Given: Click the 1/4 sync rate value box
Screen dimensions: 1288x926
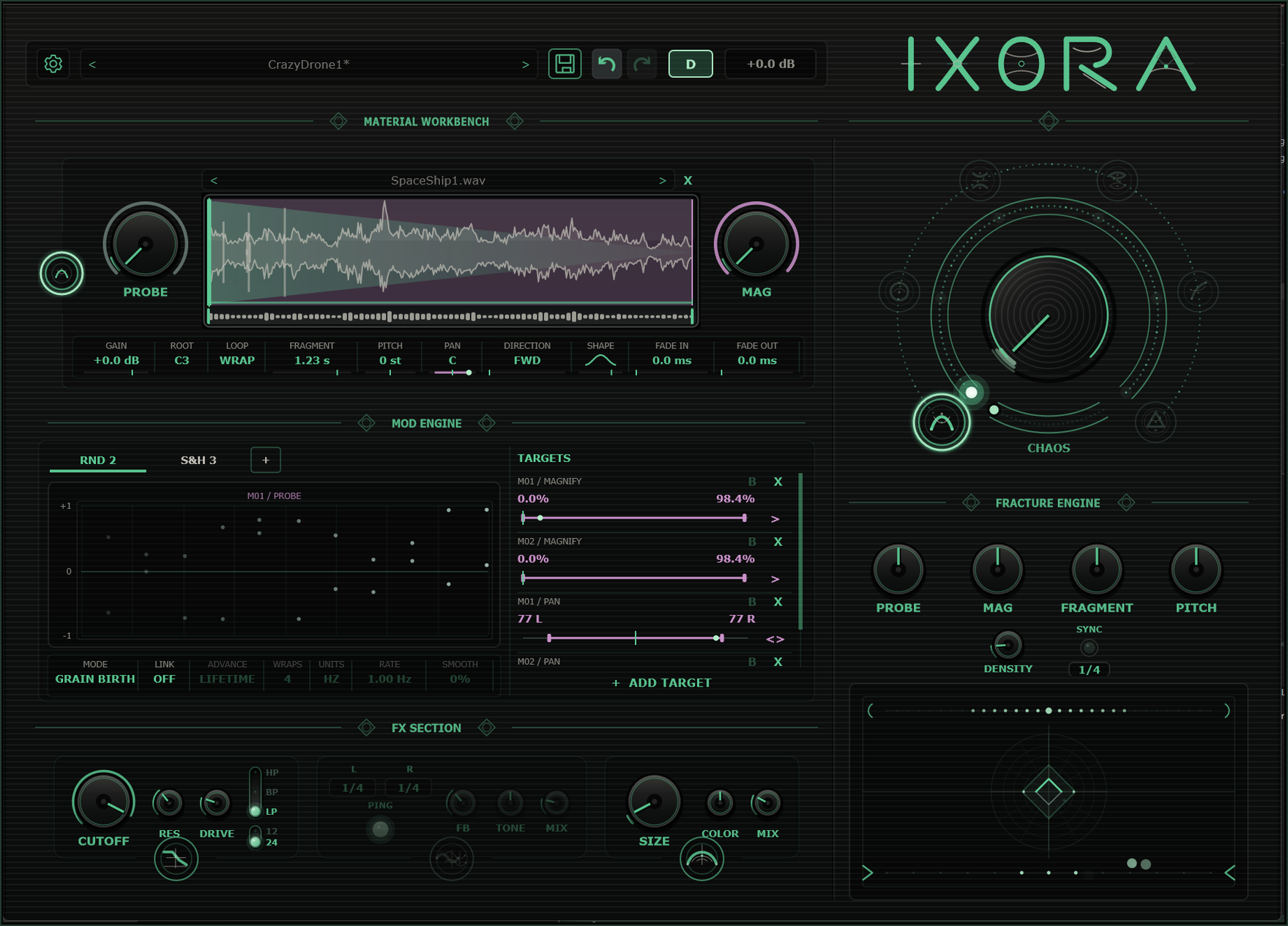Looking at the screenshot, I should (x=1089, y=670).
